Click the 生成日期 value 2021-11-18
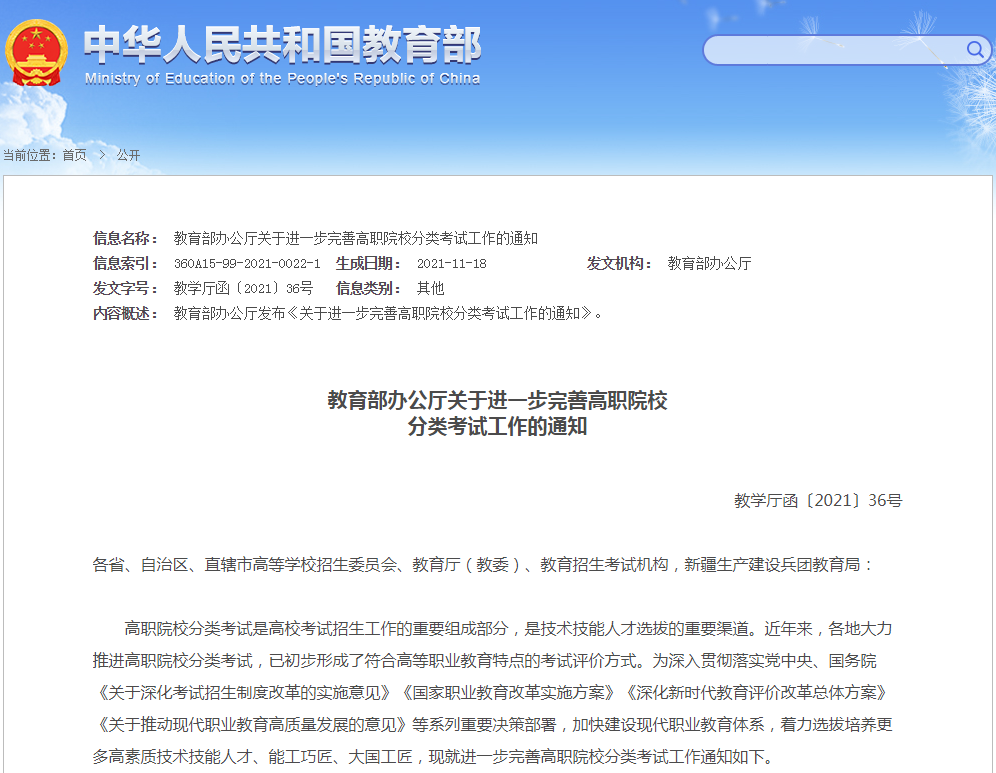The image size is (996, 773). tap(451, 264)
